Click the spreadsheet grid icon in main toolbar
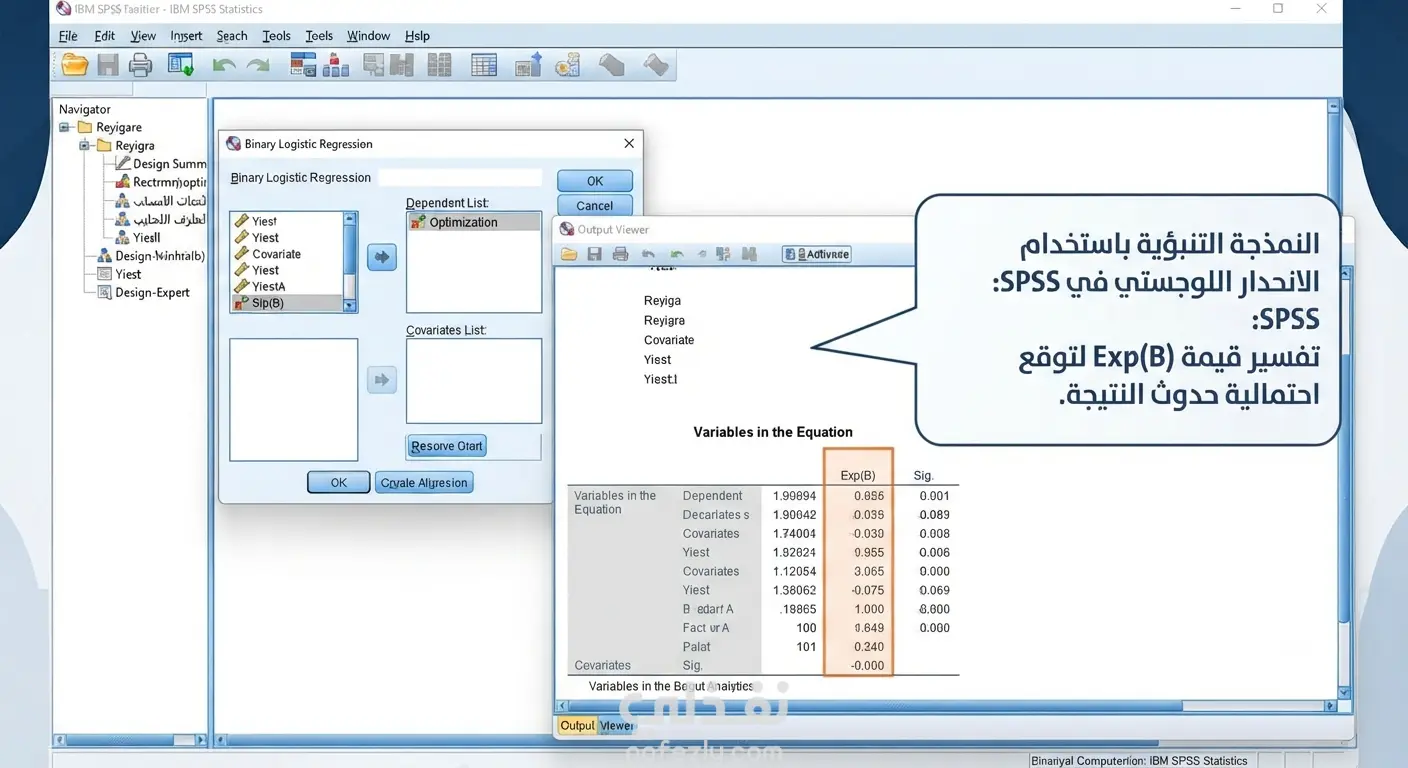 pyautogui.click(x=484, y=66)
